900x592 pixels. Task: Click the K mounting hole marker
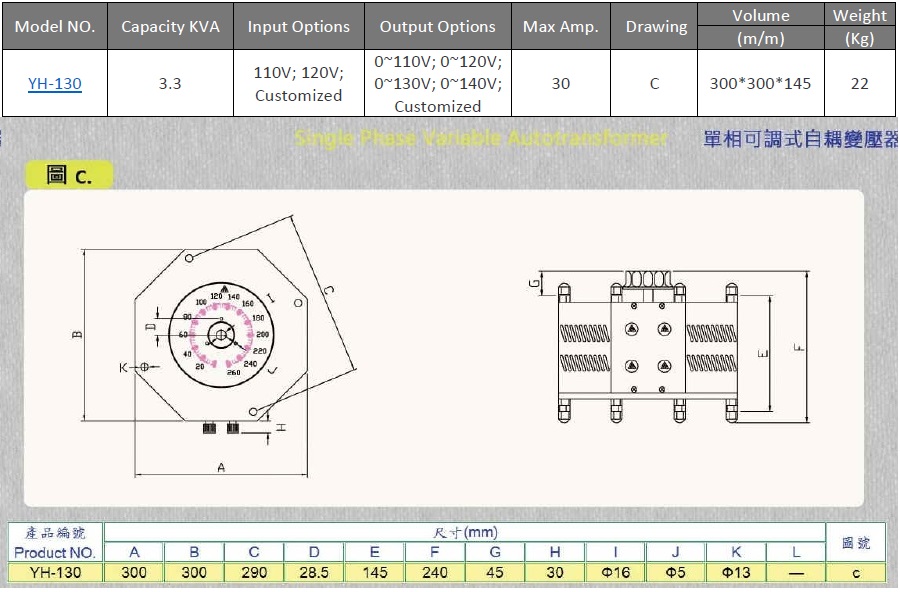(145, 367)
